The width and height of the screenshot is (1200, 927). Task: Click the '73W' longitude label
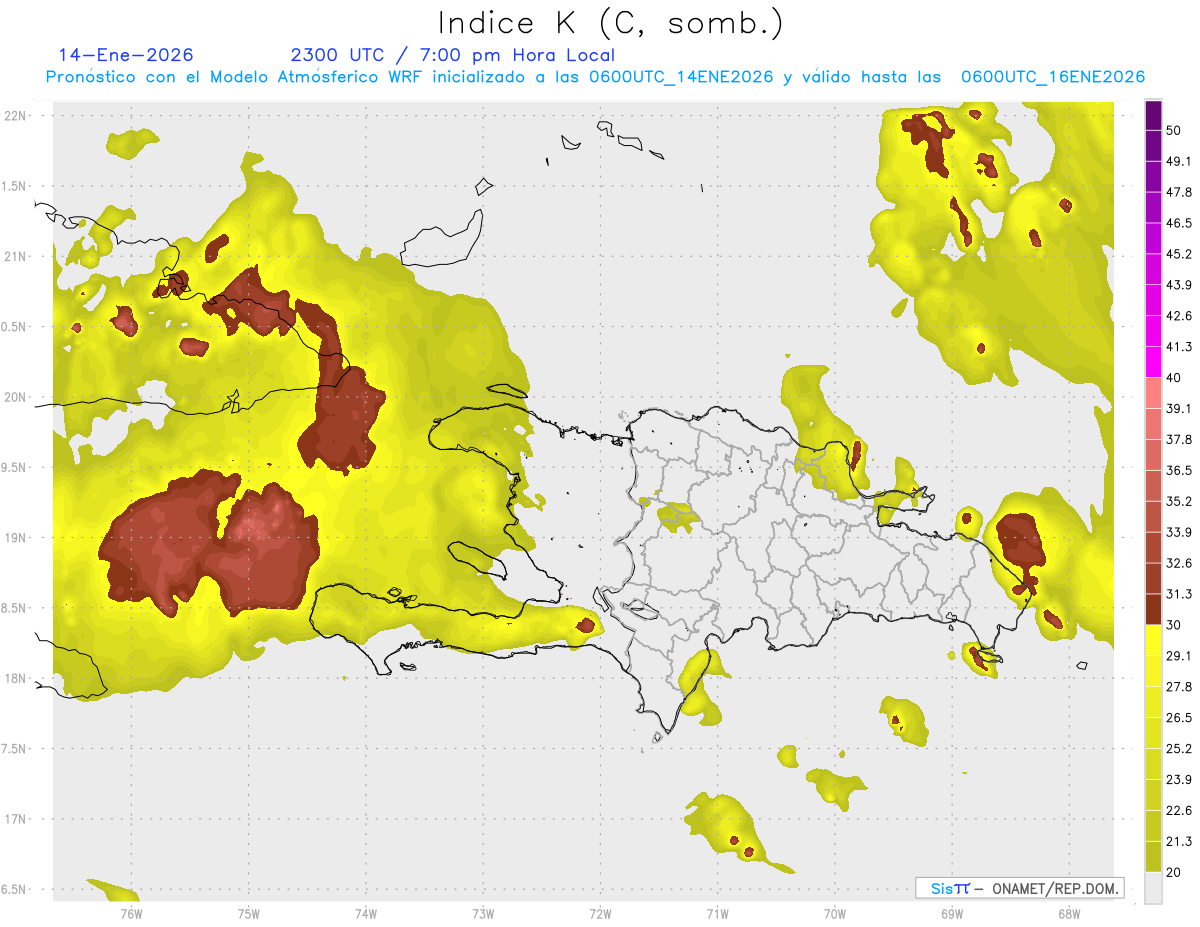483,913
